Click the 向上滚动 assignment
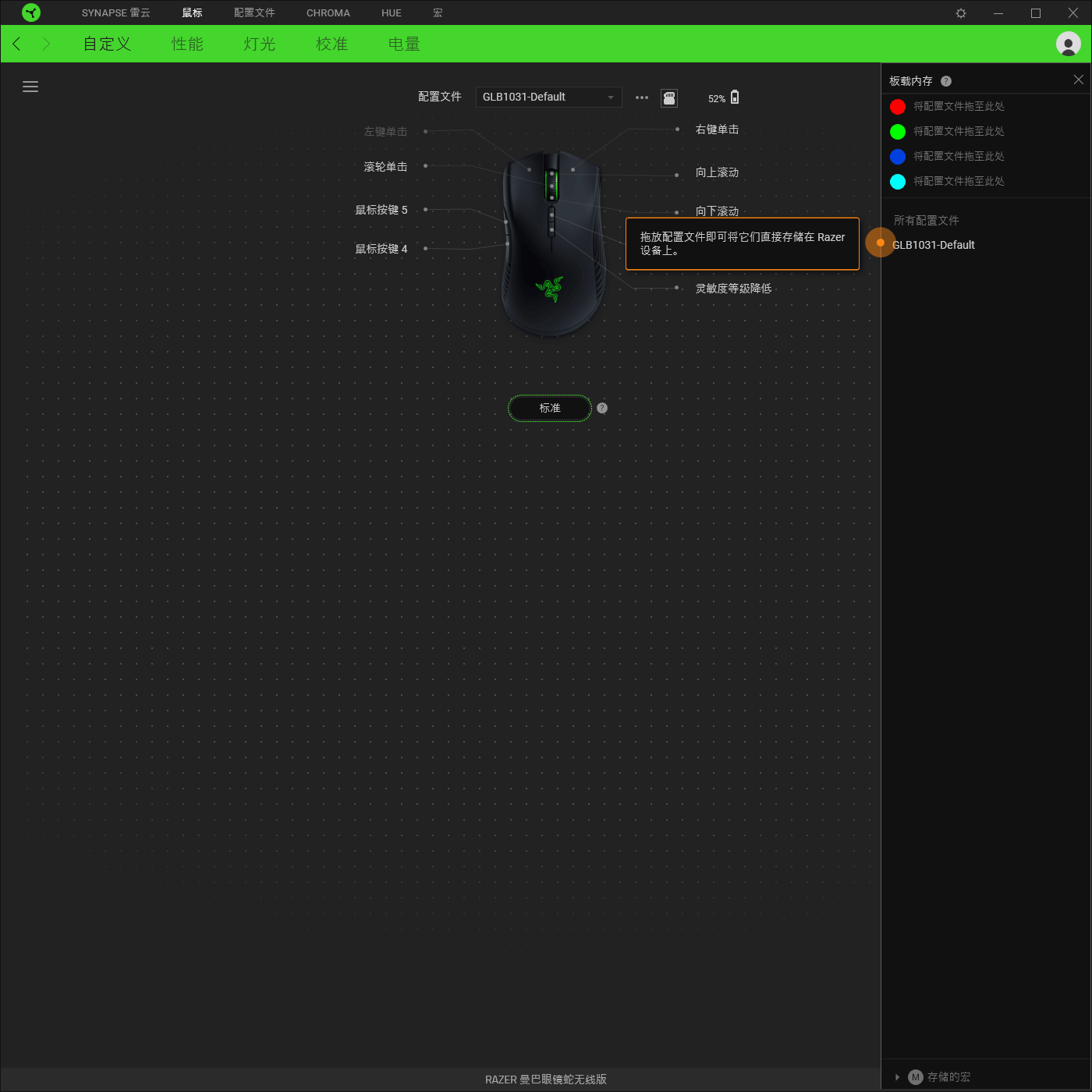 (x=717, y=172)
